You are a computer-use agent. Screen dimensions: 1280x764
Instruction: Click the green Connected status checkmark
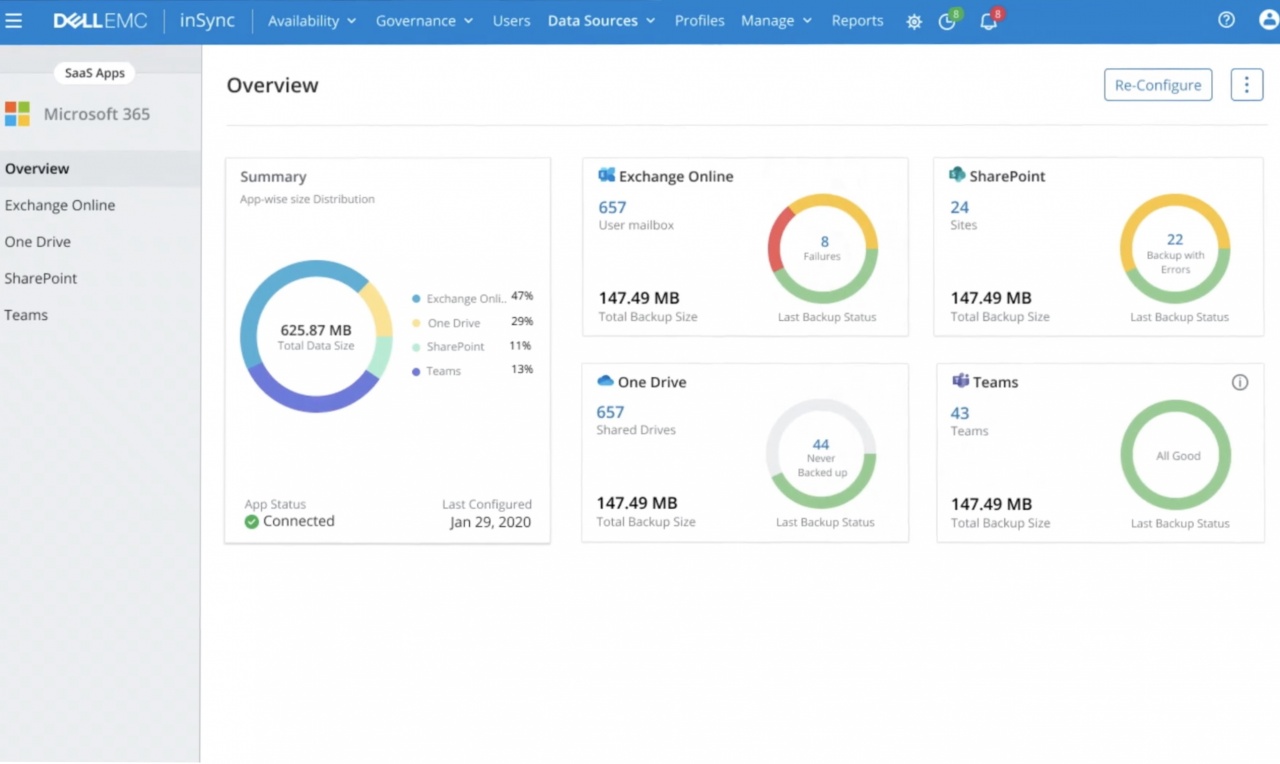click(252, 521)
